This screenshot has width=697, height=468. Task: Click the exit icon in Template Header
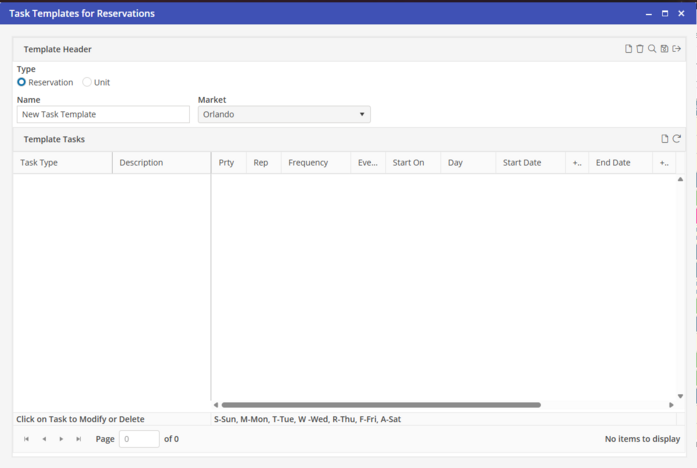coord(677,49)
